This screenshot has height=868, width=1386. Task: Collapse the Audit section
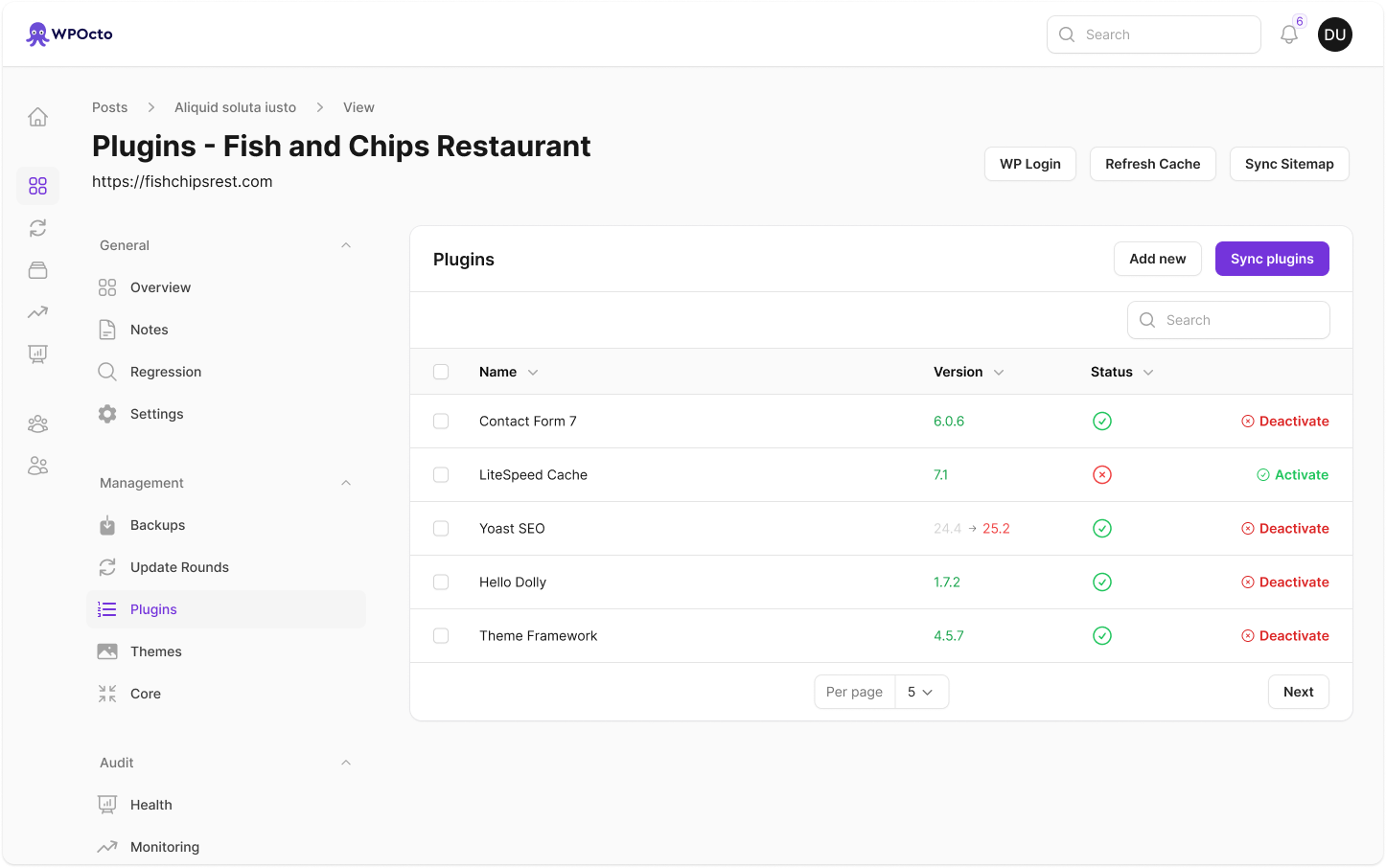(x=346, y=763)
